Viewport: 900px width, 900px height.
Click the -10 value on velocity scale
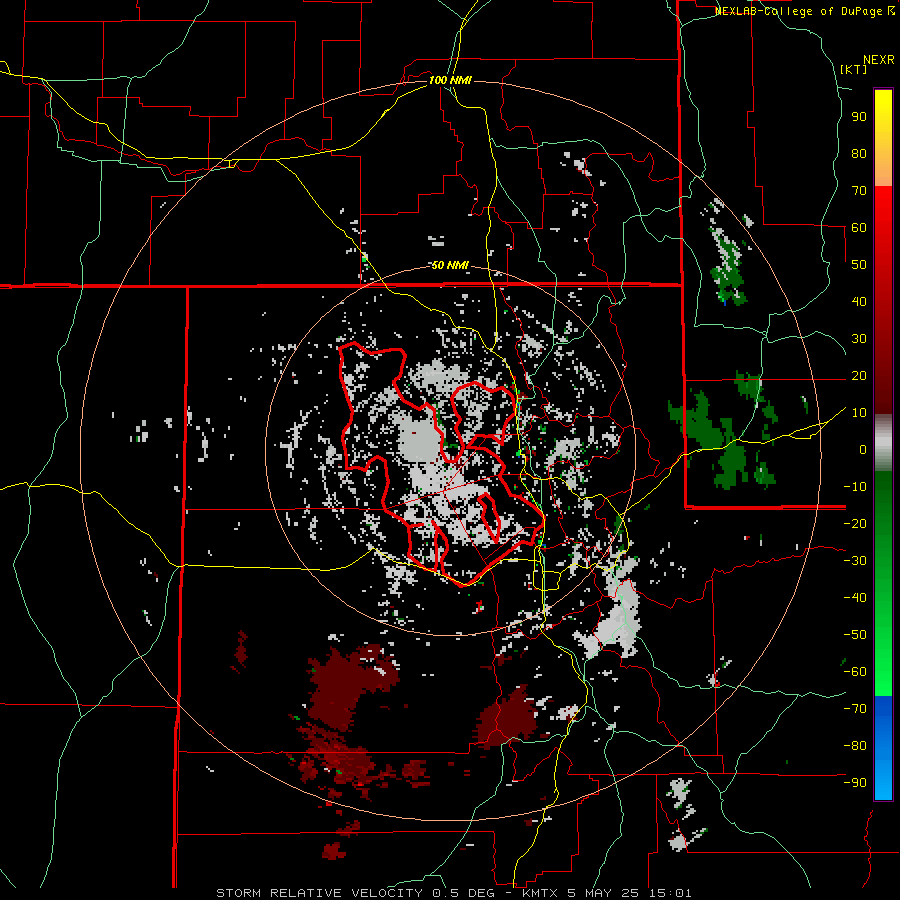(855, 487)
